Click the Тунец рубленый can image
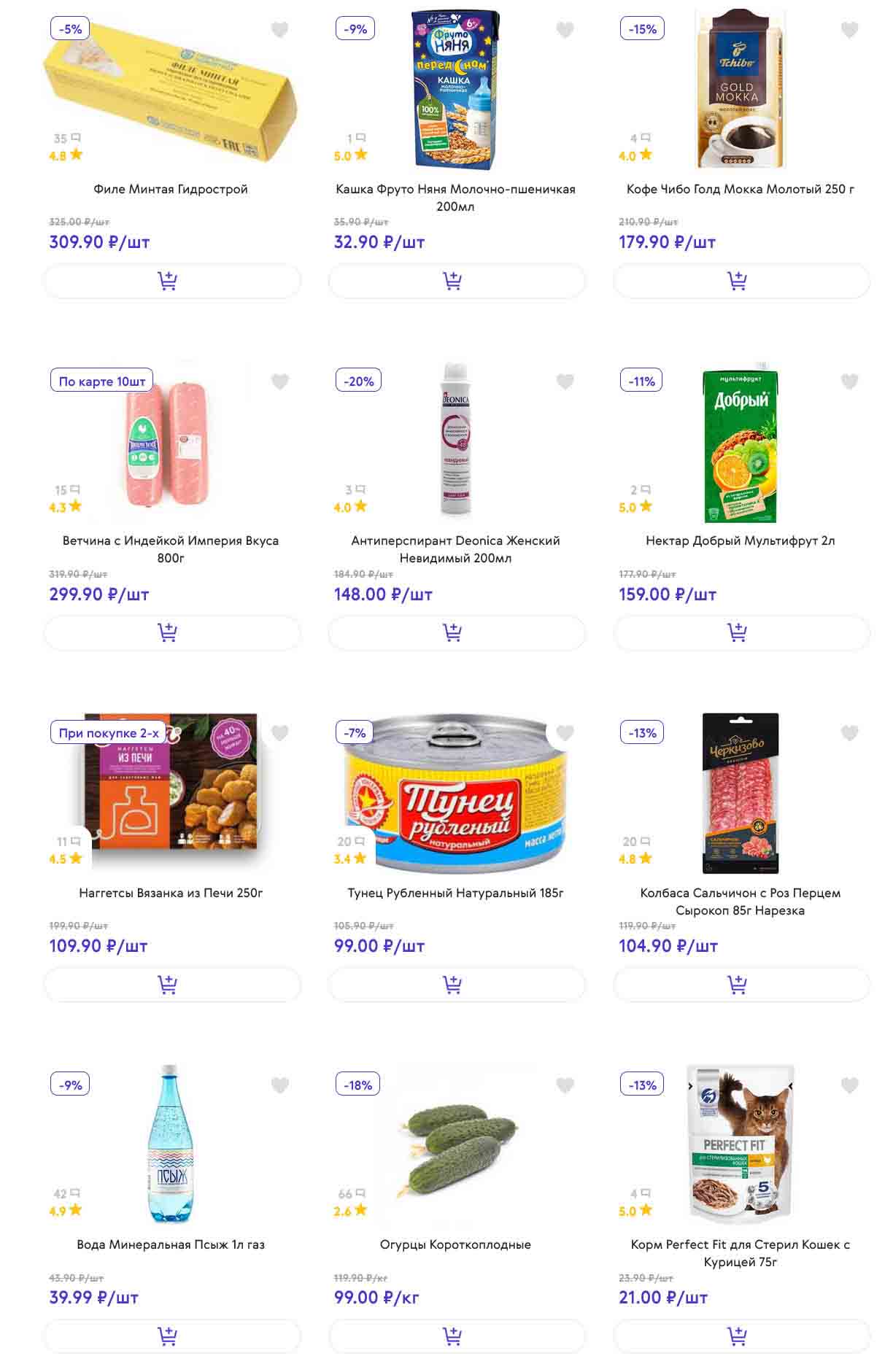Screen dimensions: 893x1372 (x=457, y=795)
